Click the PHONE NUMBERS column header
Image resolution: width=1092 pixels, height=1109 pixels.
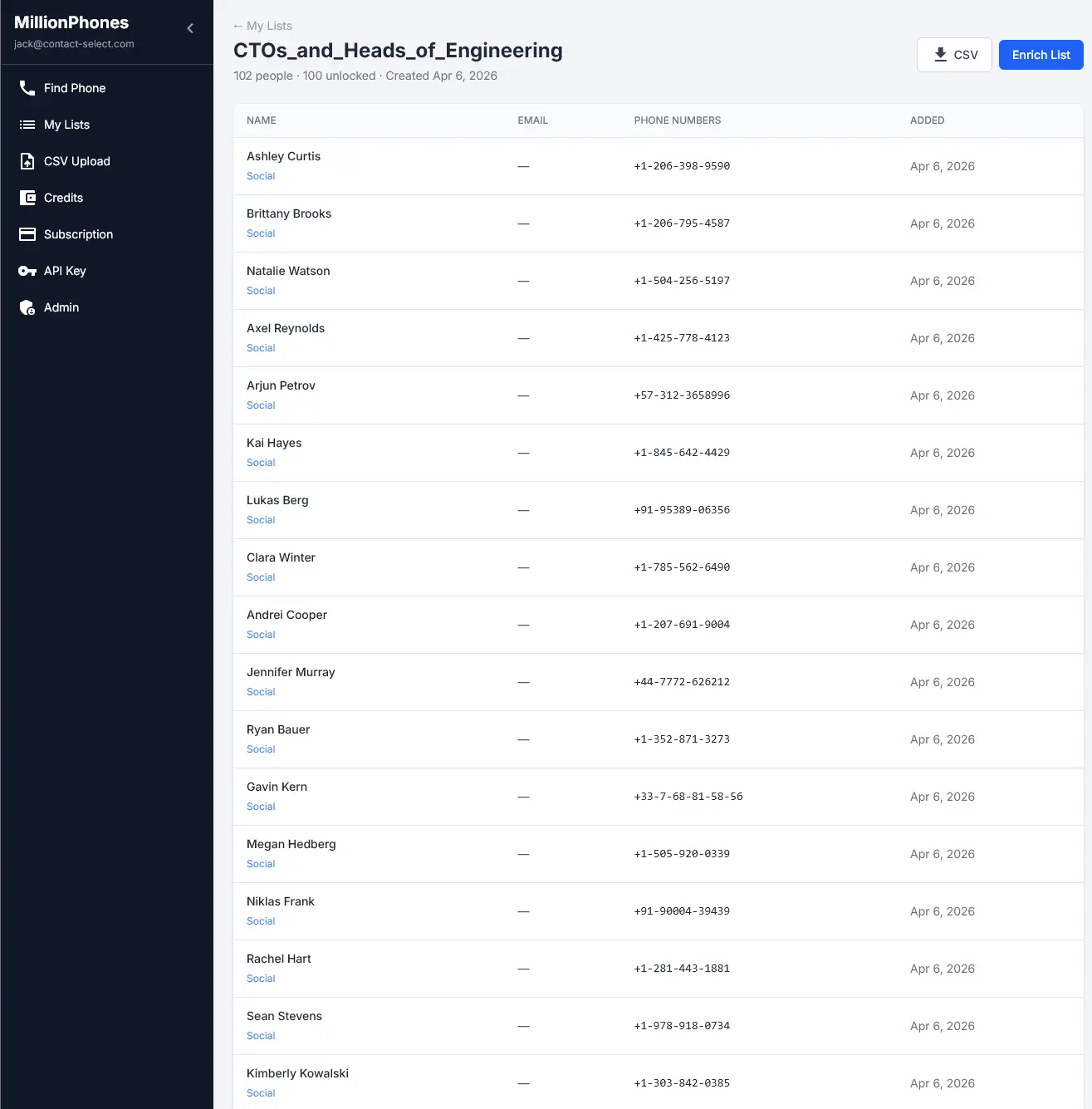pyautogui.click(x=678, y=120)
